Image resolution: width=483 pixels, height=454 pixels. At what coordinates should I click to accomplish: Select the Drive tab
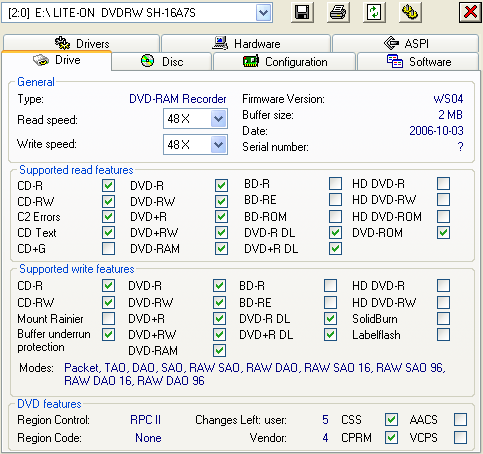[57, 60]
